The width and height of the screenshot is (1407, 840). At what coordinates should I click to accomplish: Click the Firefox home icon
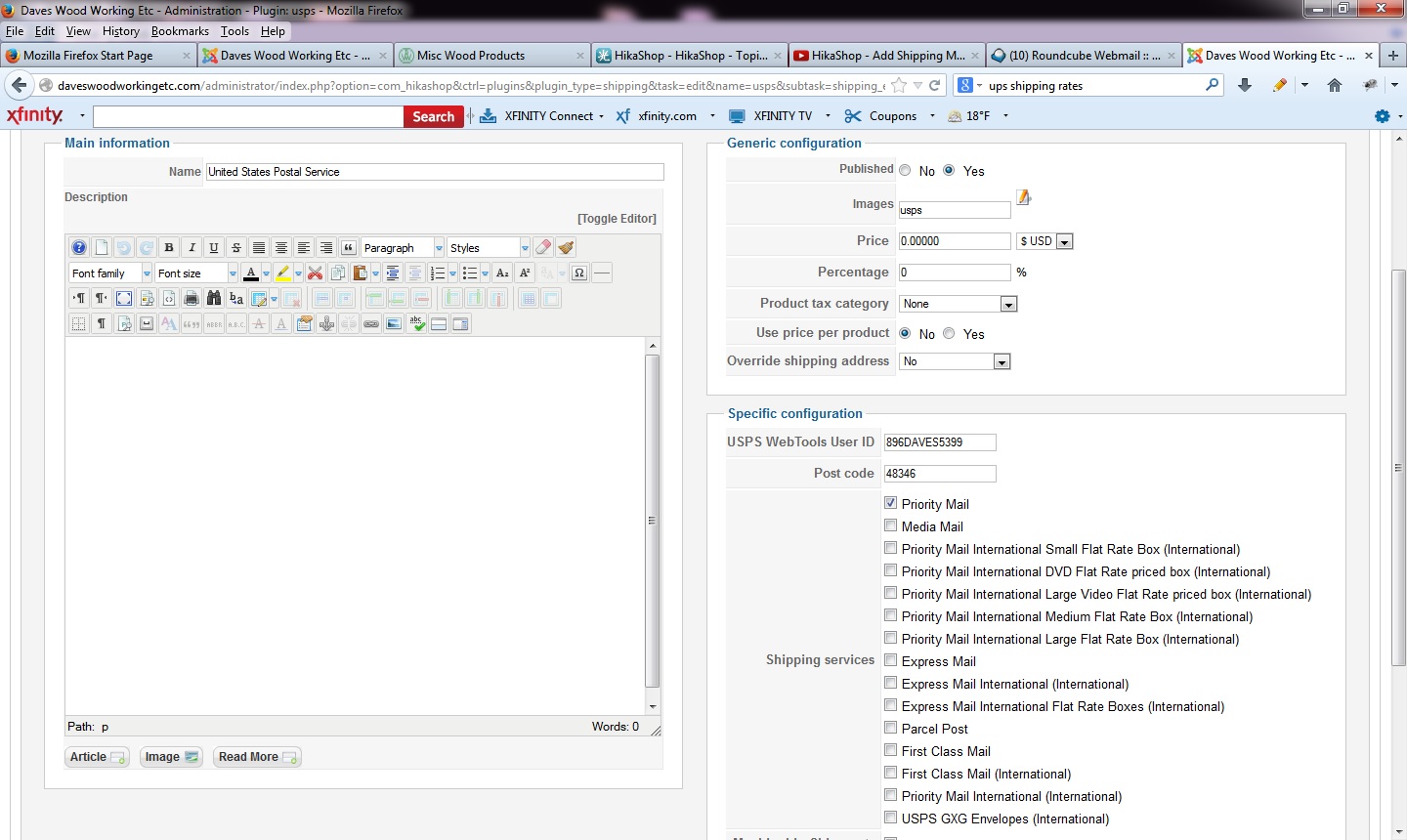pos(1335,85)
